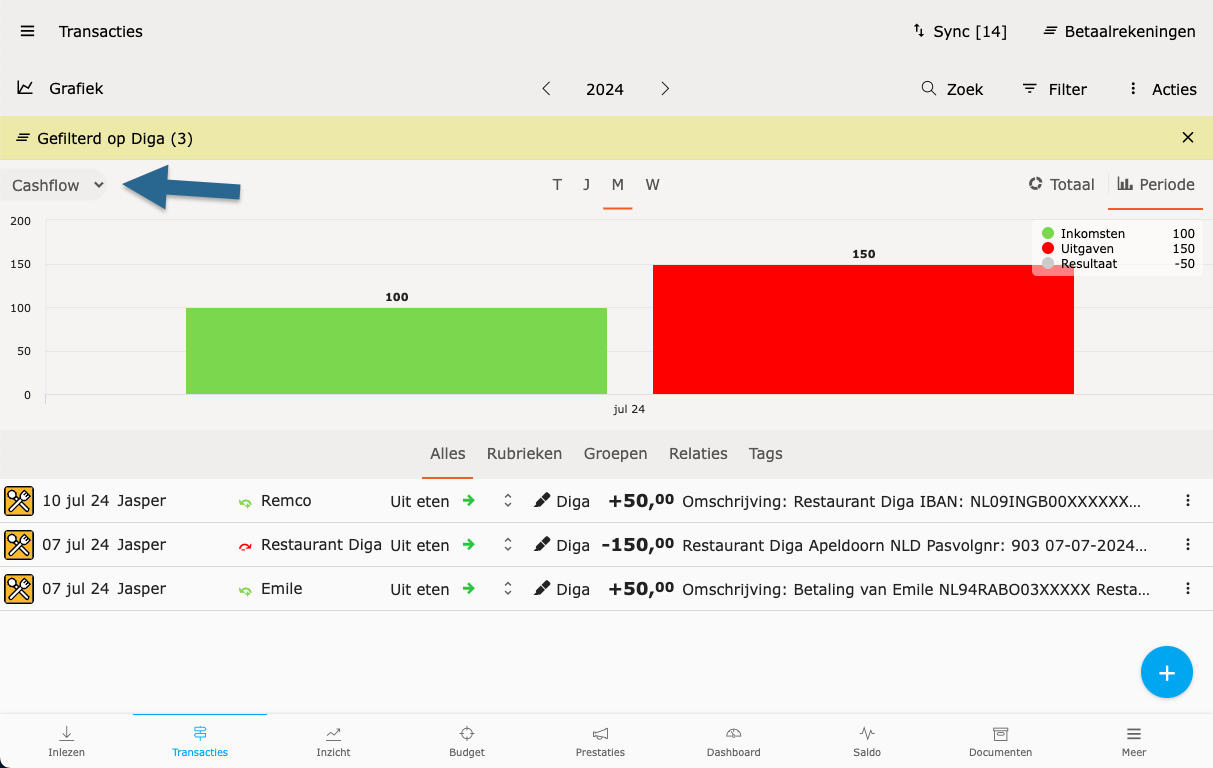Click the Gefilterd op Diga (3) label
Screen dimensions: 1213x768
(115, 138)
